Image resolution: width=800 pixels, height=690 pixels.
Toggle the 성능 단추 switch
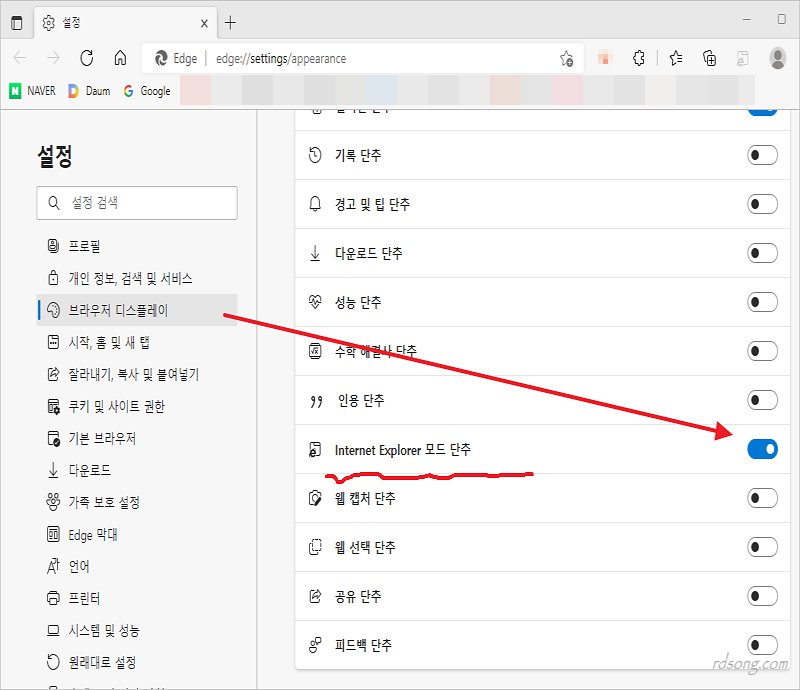[762, 302]
